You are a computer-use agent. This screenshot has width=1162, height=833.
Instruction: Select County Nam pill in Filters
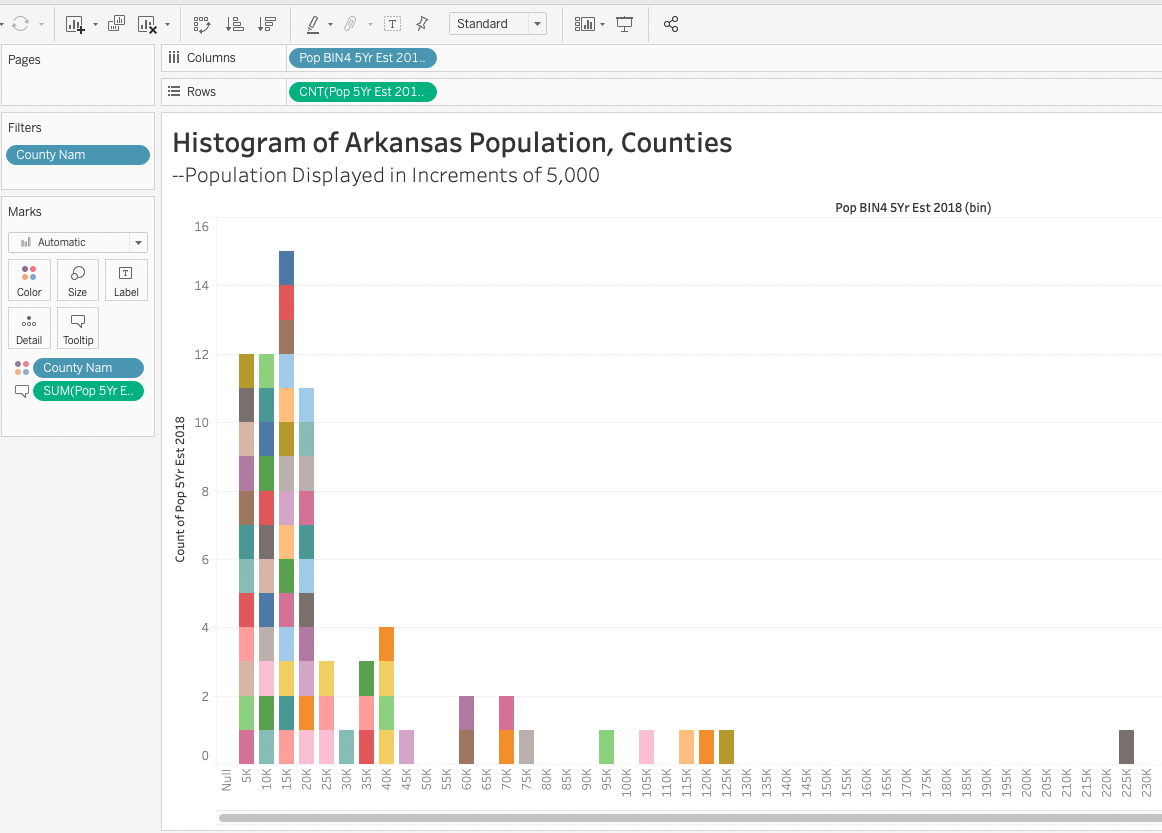coord(78,155)
